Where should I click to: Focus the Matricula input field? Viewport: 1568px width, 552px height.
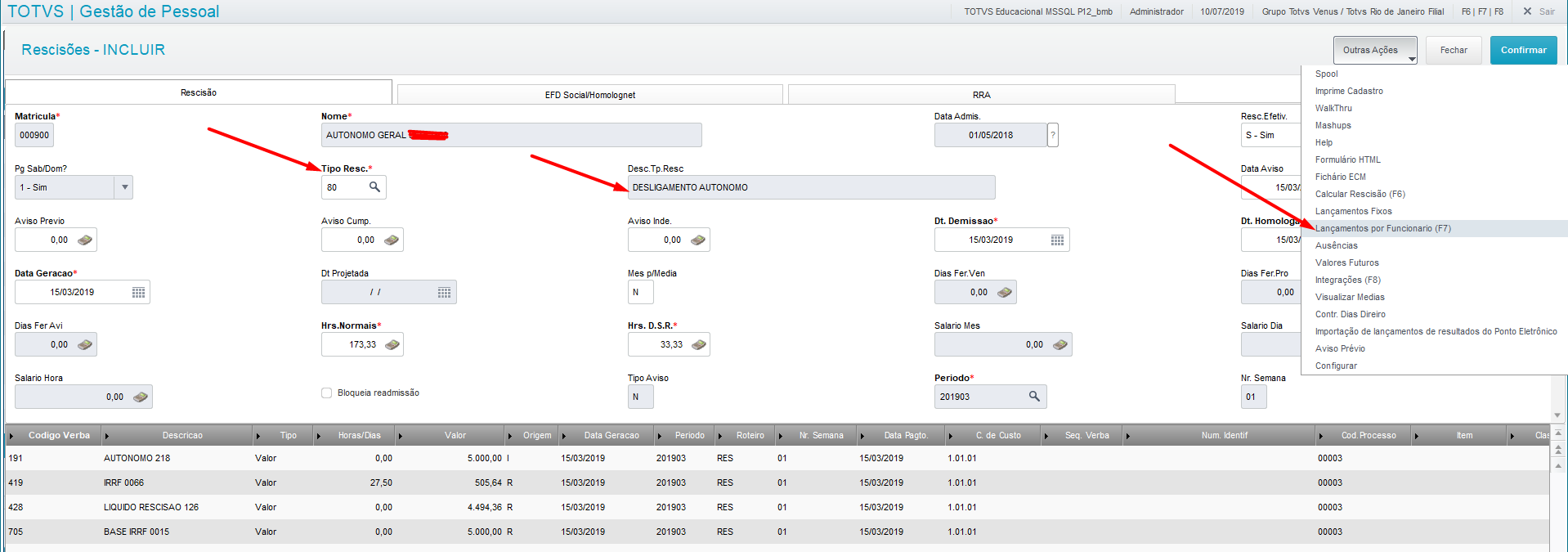34,135
